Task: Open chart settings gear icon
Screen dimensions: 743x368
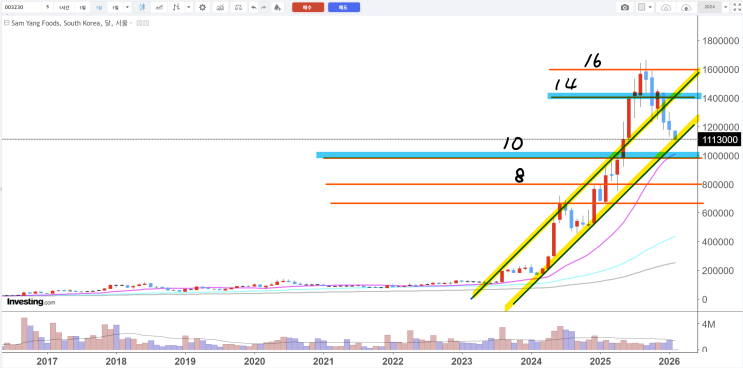Action: (x=202, y=7)
